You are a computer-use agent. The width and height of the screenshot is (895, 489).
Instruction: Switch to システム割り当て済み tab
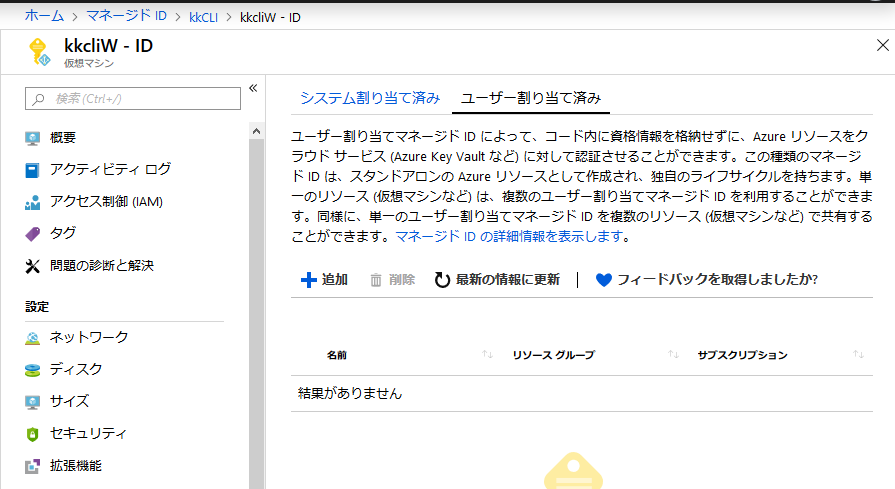[370, 98]
